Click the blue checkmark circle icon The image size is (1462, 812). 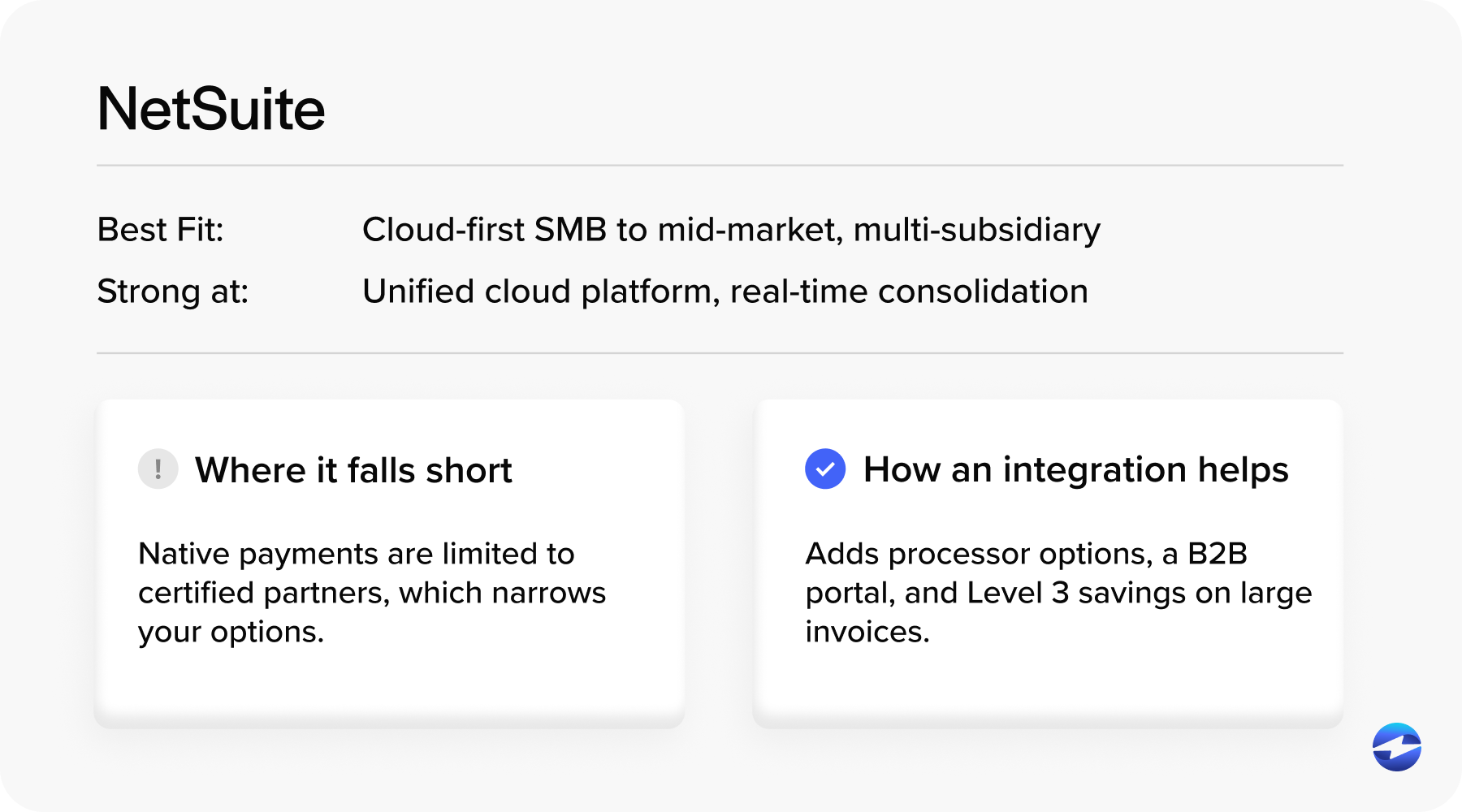(825, 469)
